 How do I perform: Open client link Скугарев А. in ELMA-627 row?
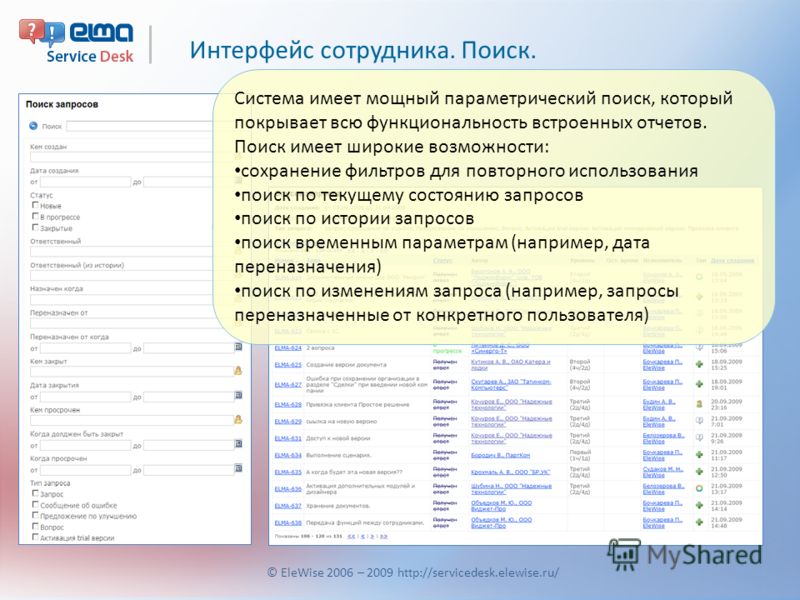click(x=511, y=384)
